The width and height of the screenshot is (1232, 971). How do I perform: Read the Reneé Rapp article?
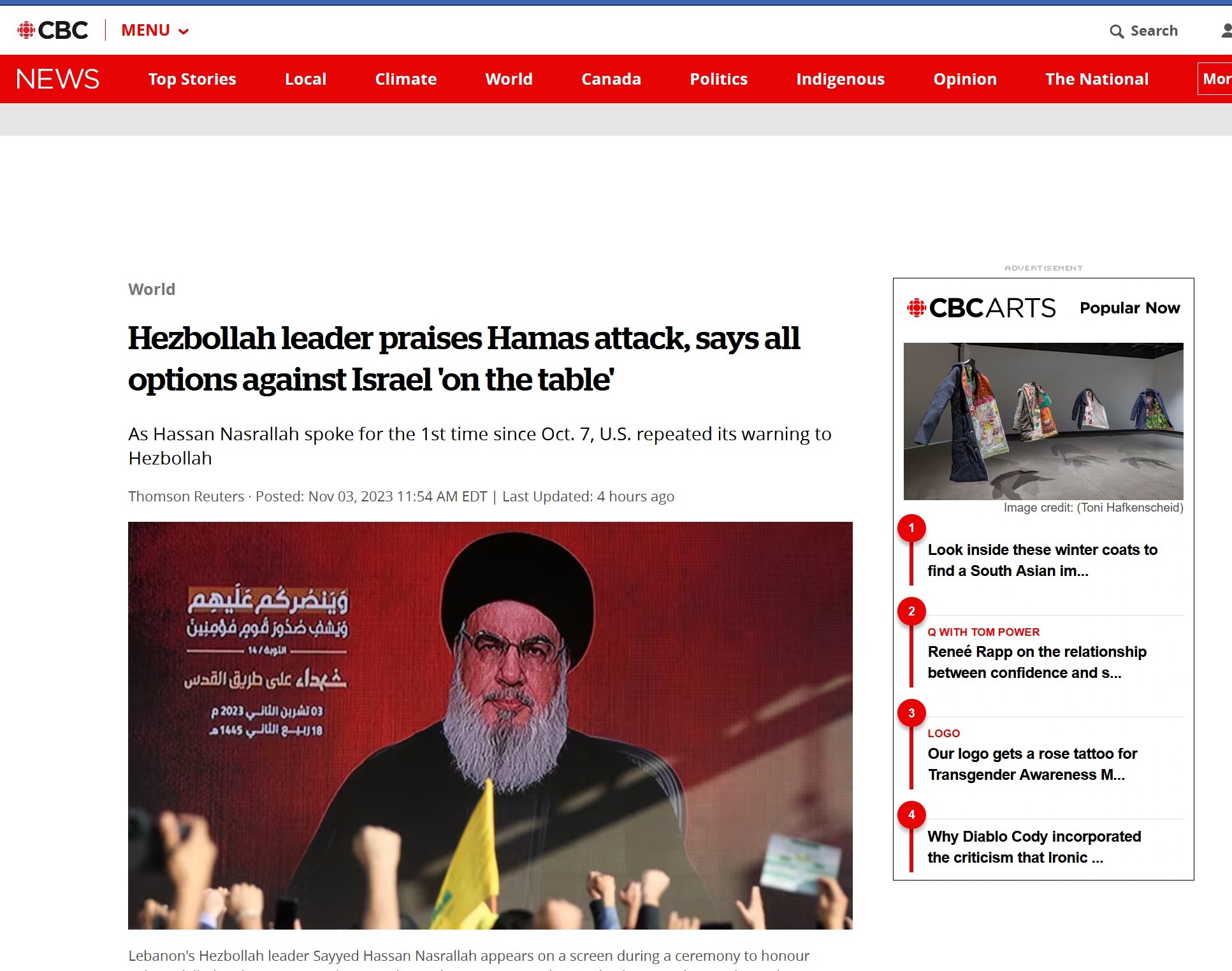(1037, 662)
